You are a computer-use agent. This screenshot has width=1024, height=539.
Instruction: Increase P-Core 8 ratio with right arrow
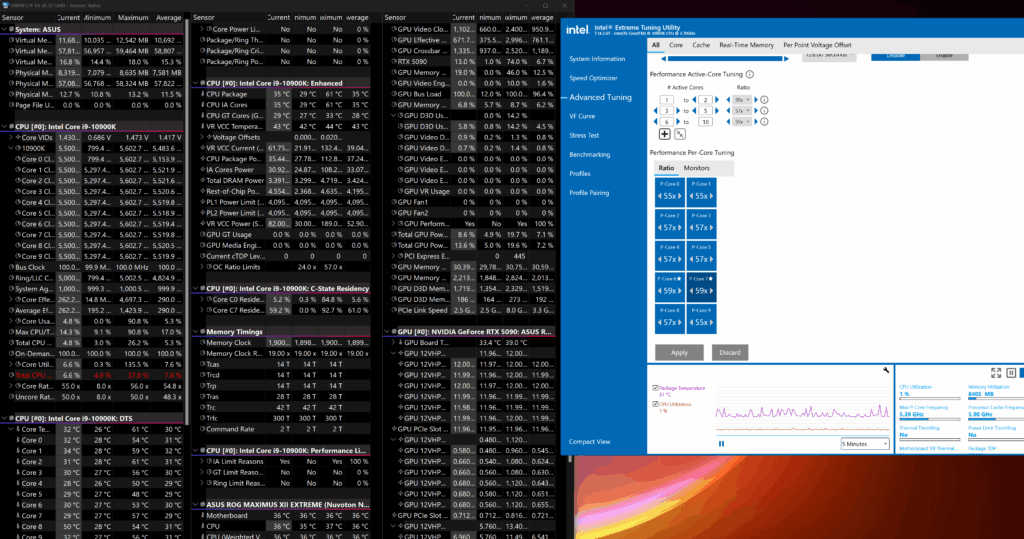680,323
